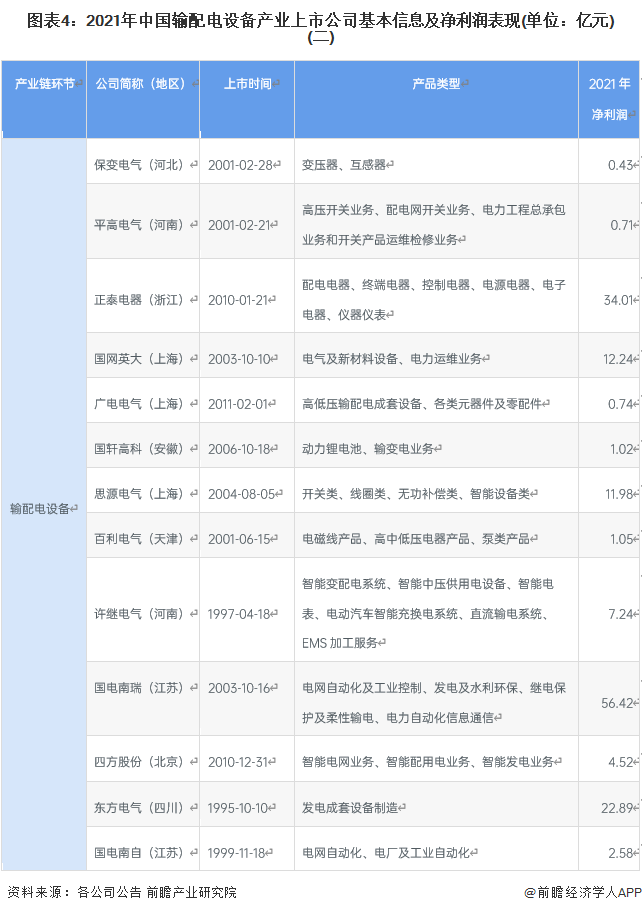
Task: Click net profit value 56.42
Action: point(617,703)
